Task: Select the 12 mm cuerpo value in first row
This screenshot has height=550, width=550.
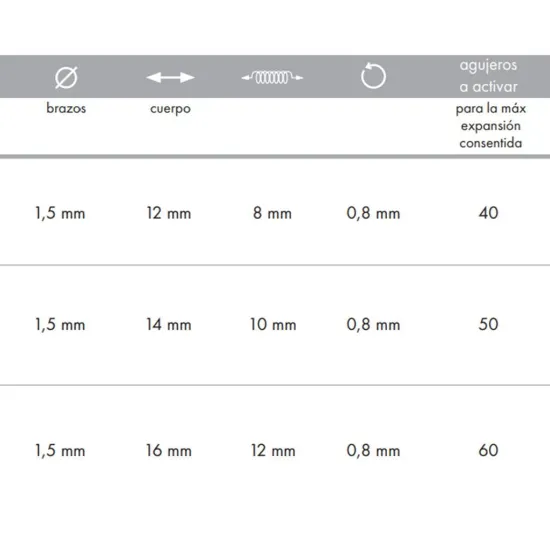Action: tap(169, 213)
